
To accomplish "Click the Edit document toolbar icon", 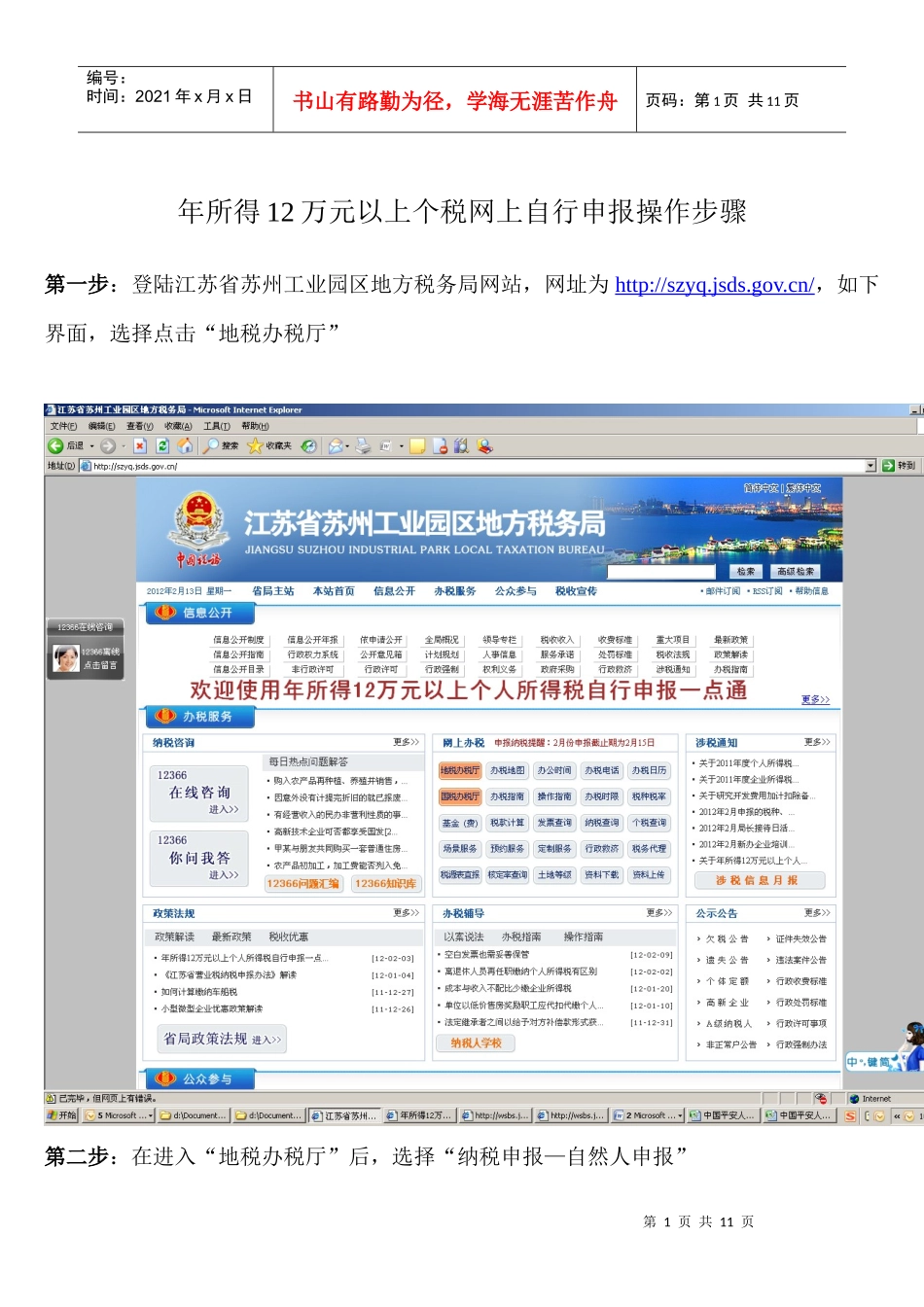I will point(385,445).
